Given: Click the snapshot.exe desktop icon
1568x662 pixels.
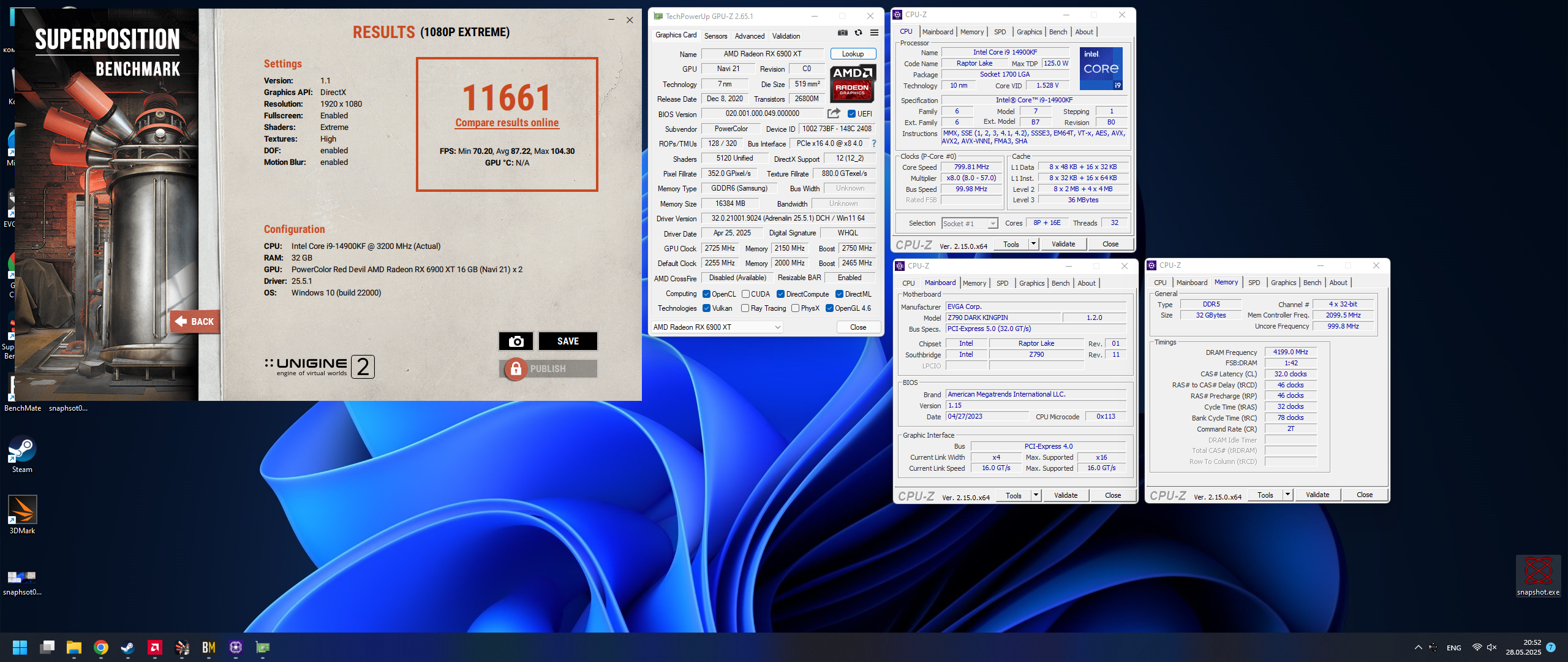Looking at the screenshot, I should pos(1538,576).
